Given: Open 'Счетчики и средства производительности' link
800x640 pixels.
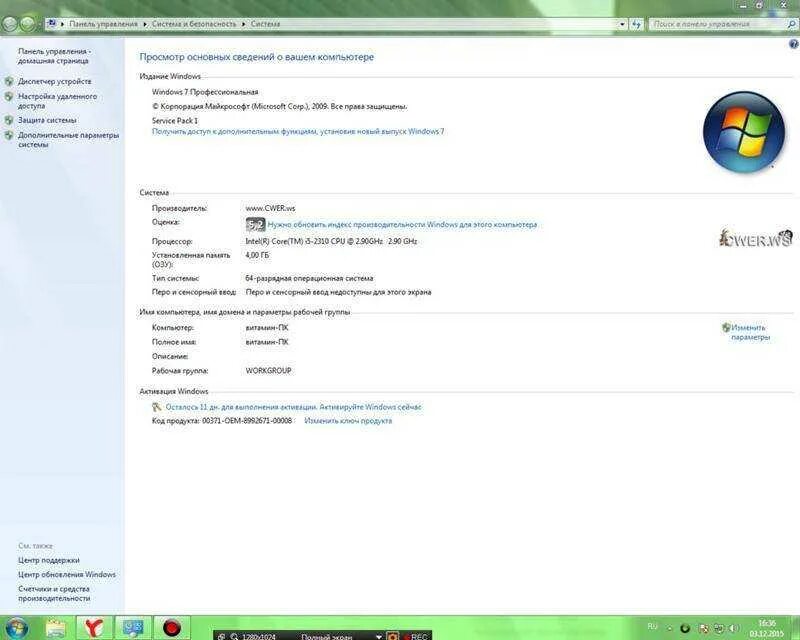Looking at the screenshot, I should (x=54, y=594).
